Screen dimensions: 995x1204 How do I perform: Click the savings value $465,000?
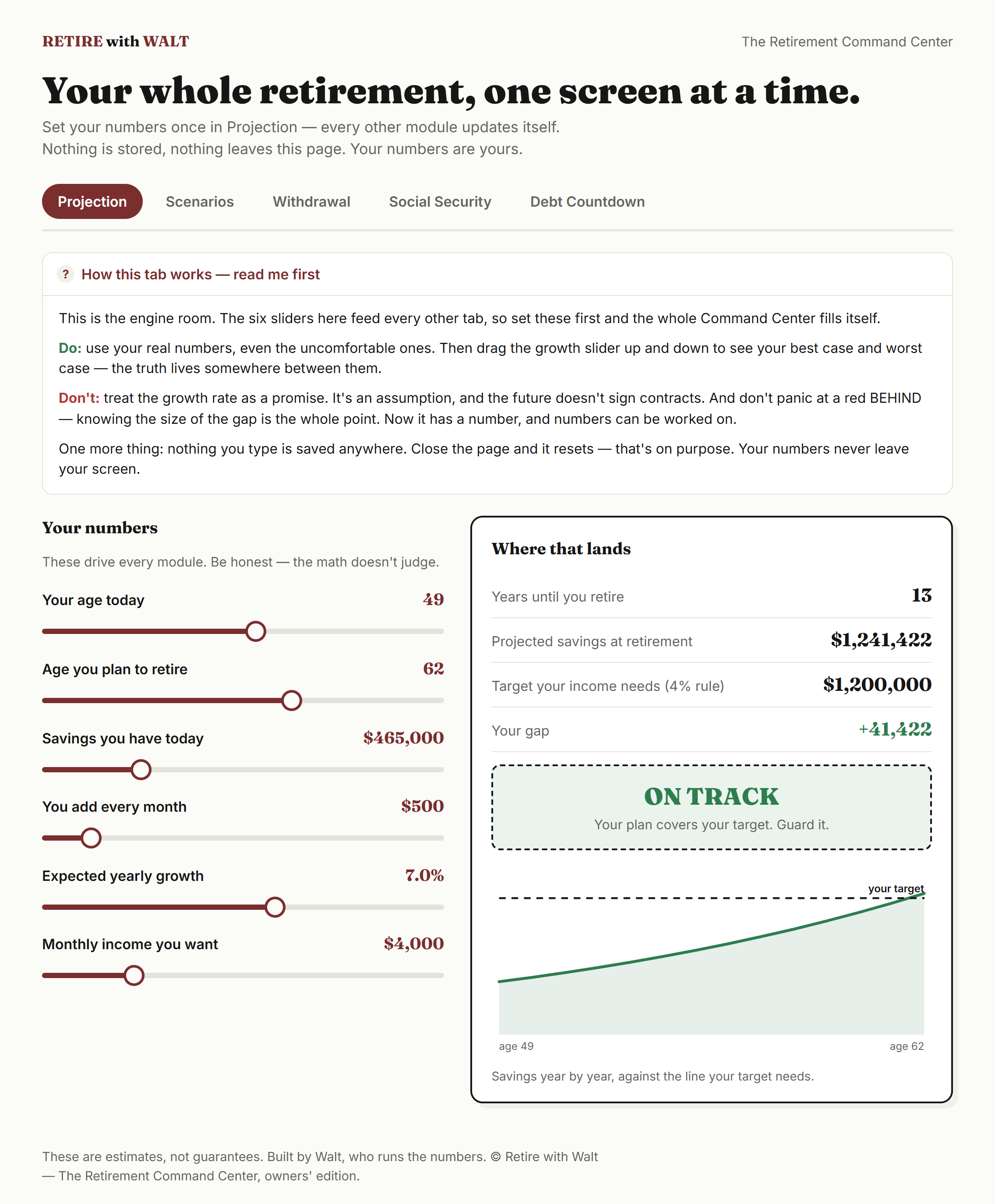coord(403,738)
